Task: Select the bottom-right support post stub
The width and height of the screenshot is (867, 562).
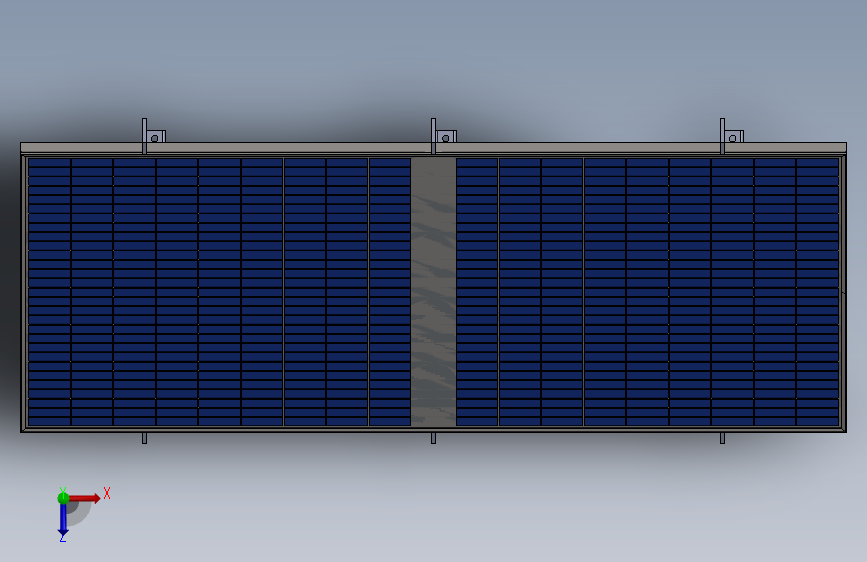Action: (722, 438)
